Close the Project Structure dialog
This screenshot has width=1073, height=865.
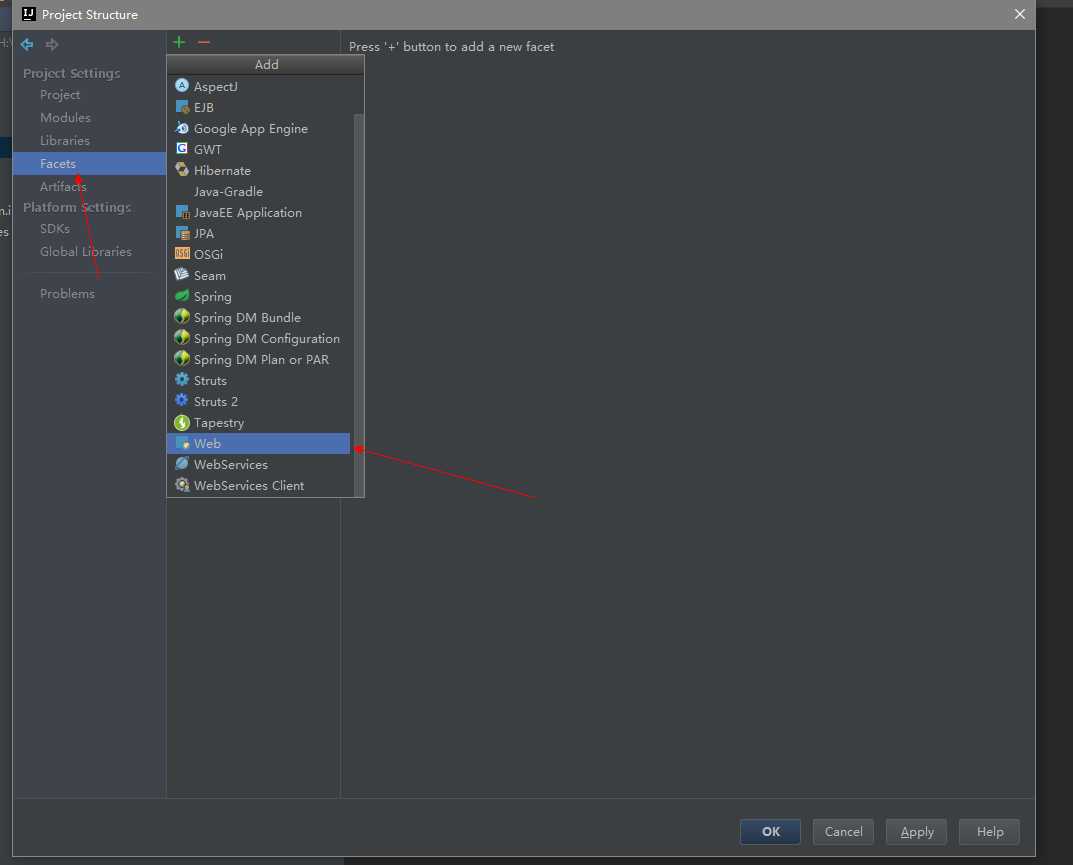pos(1020,14)
